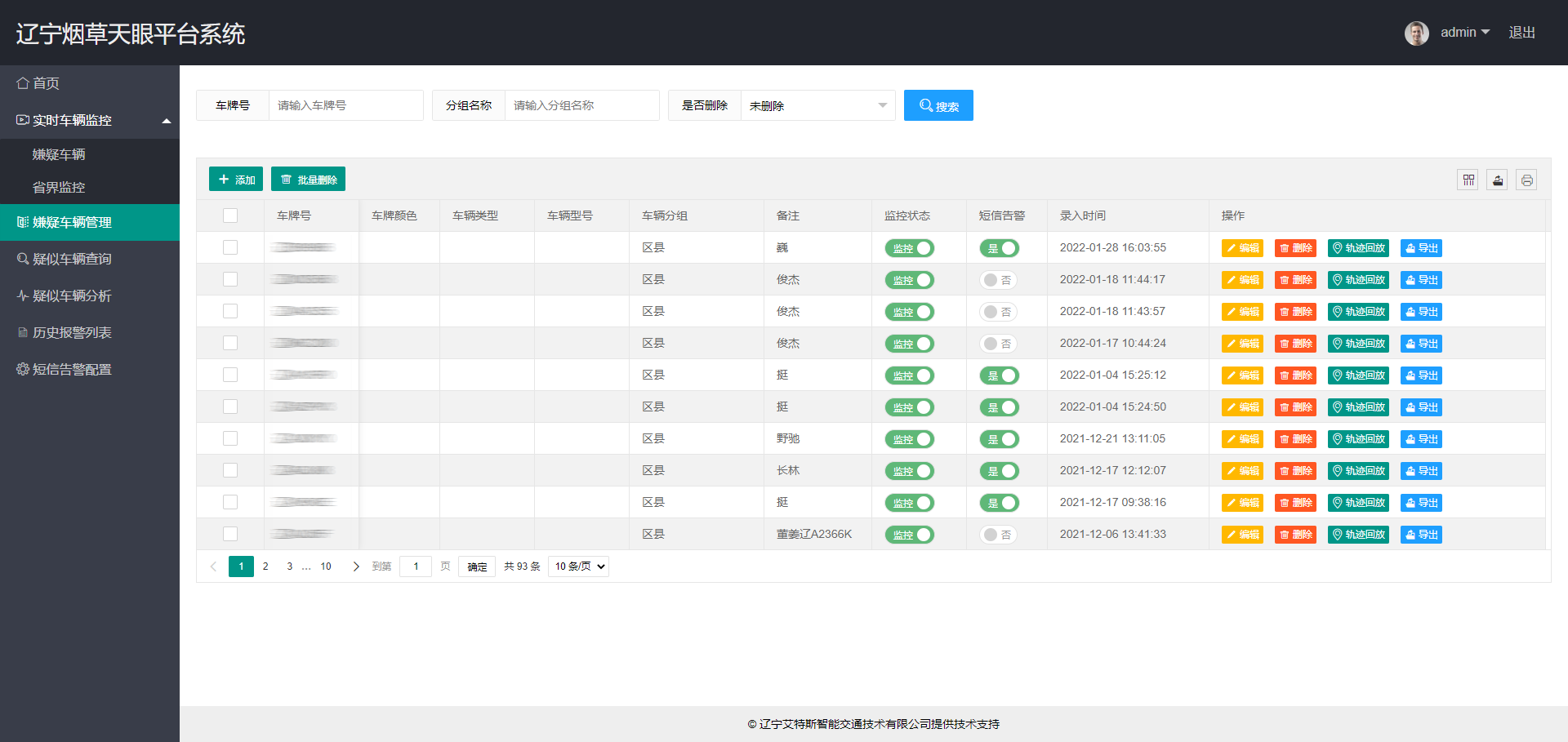Click 轨迹回放 for the first row
1568x742 pixels.
tap(1358, 248)
